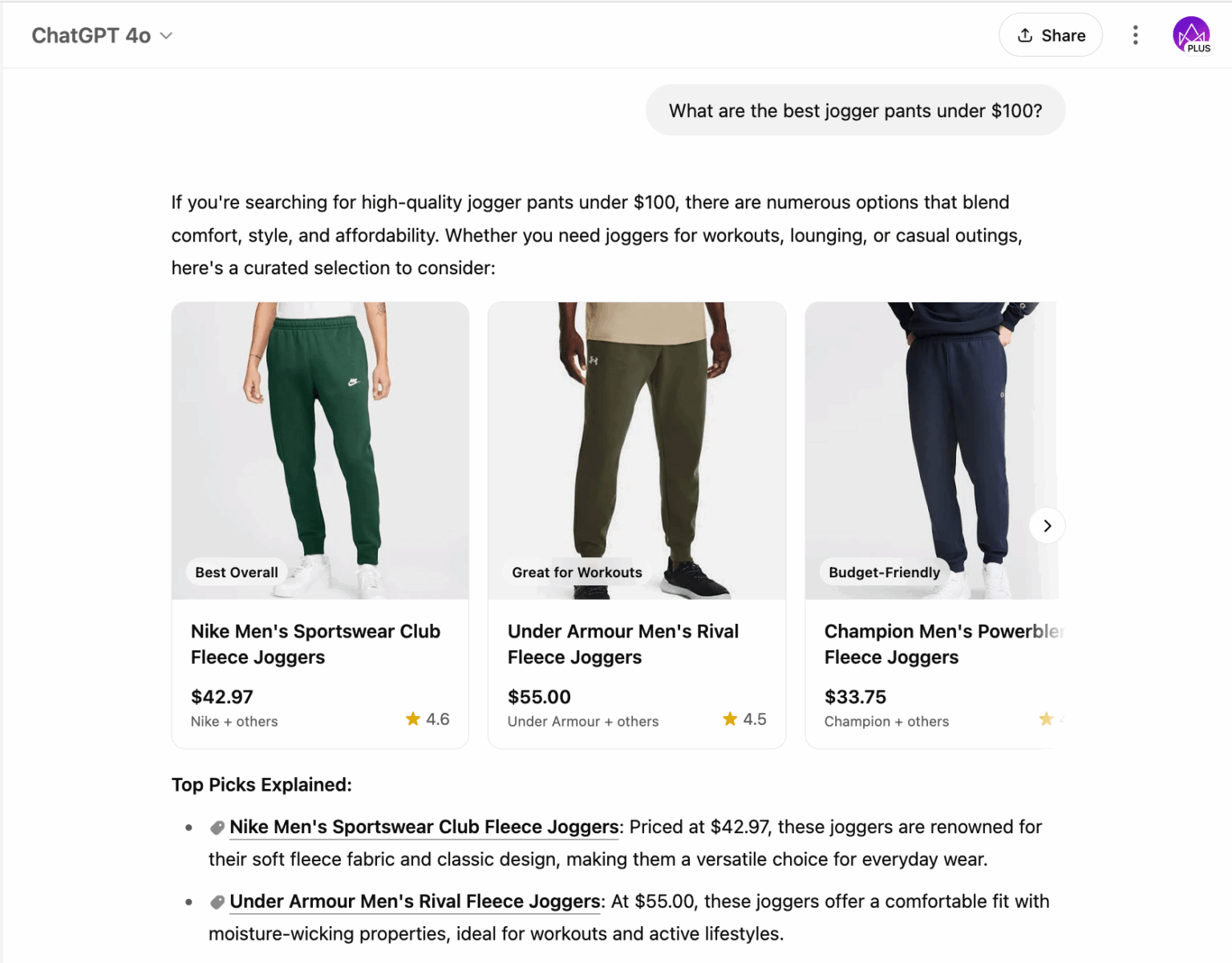1232x963 pixels.
Task: Click the Share button
Action: pos(1051,34)
